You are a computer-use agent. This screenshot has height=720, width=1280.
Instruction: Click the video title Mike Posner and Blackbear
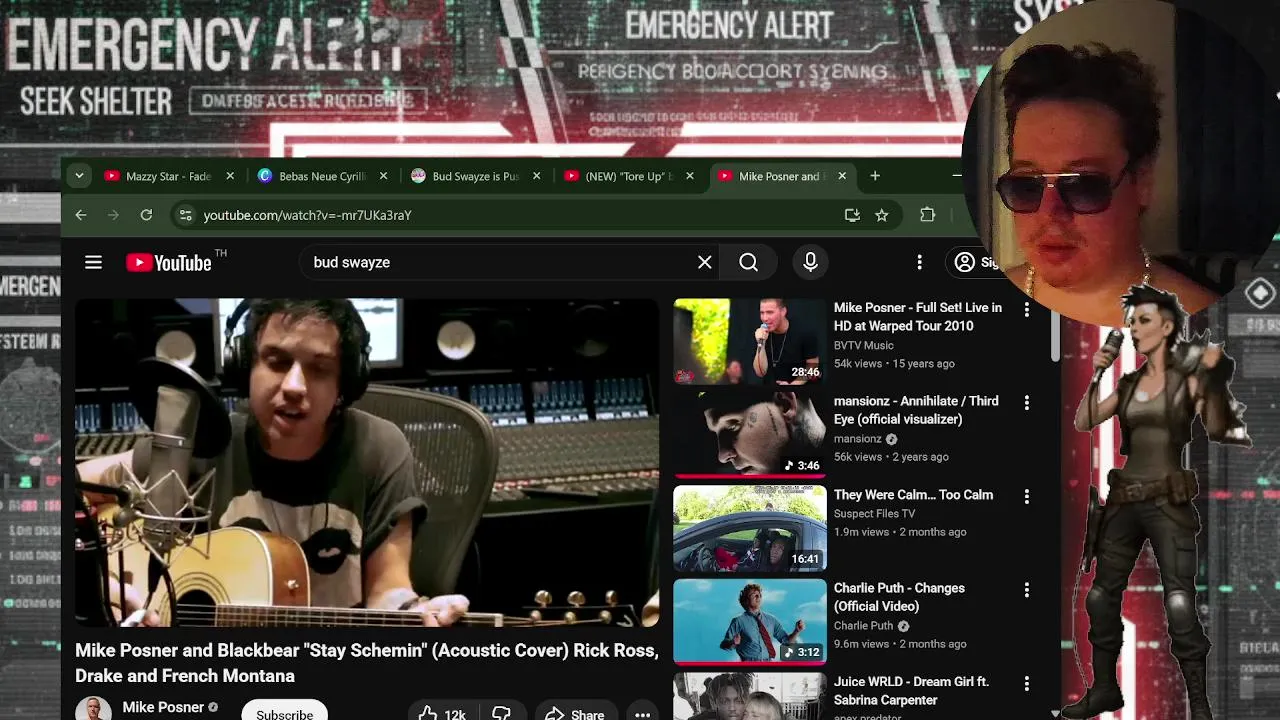pos(367,663)
